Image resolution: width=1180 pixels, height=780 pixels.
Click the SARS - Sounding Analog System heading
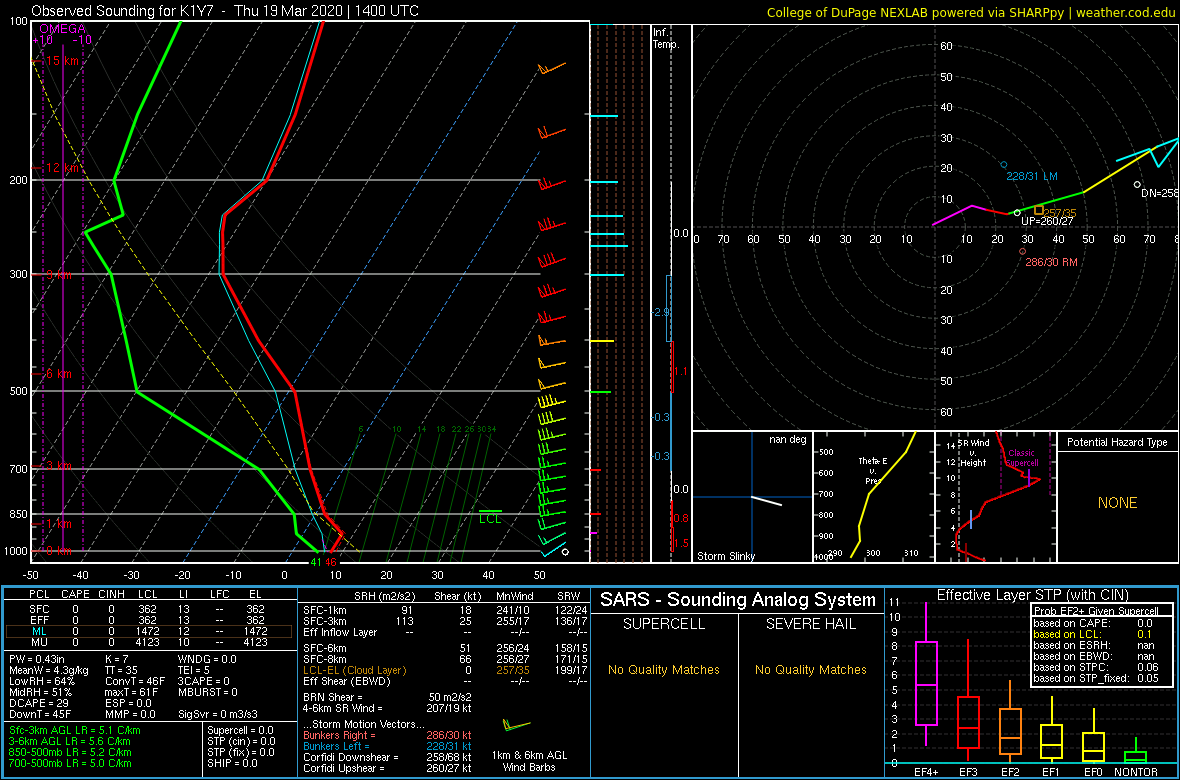click(738, 600)
